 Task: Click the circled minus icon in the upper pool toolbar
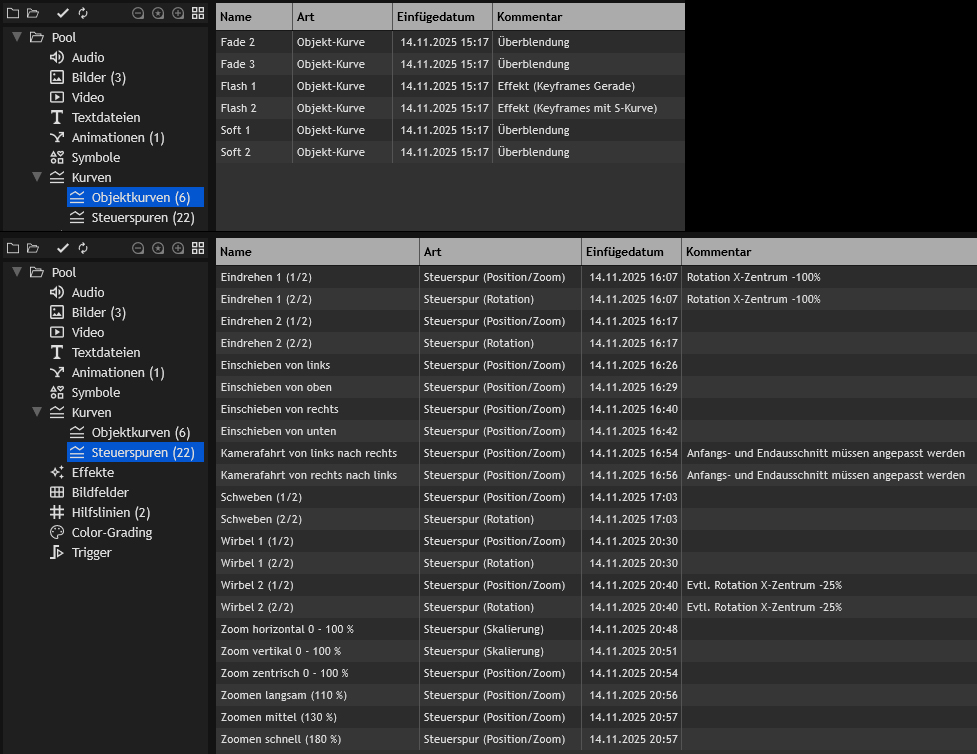(x=138, y=13)
